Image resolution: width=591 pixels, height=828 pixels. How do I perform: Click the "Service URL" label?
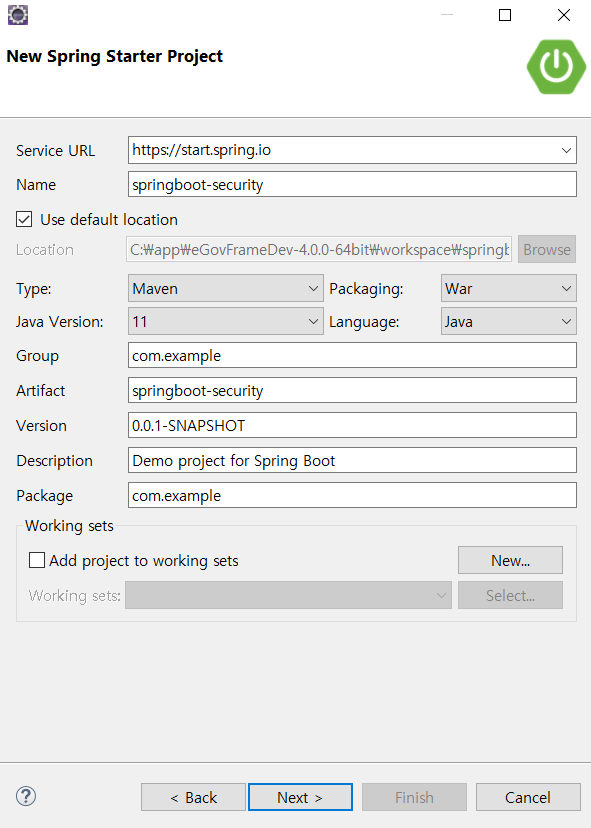pyautogui.click(x=55, y=150)
